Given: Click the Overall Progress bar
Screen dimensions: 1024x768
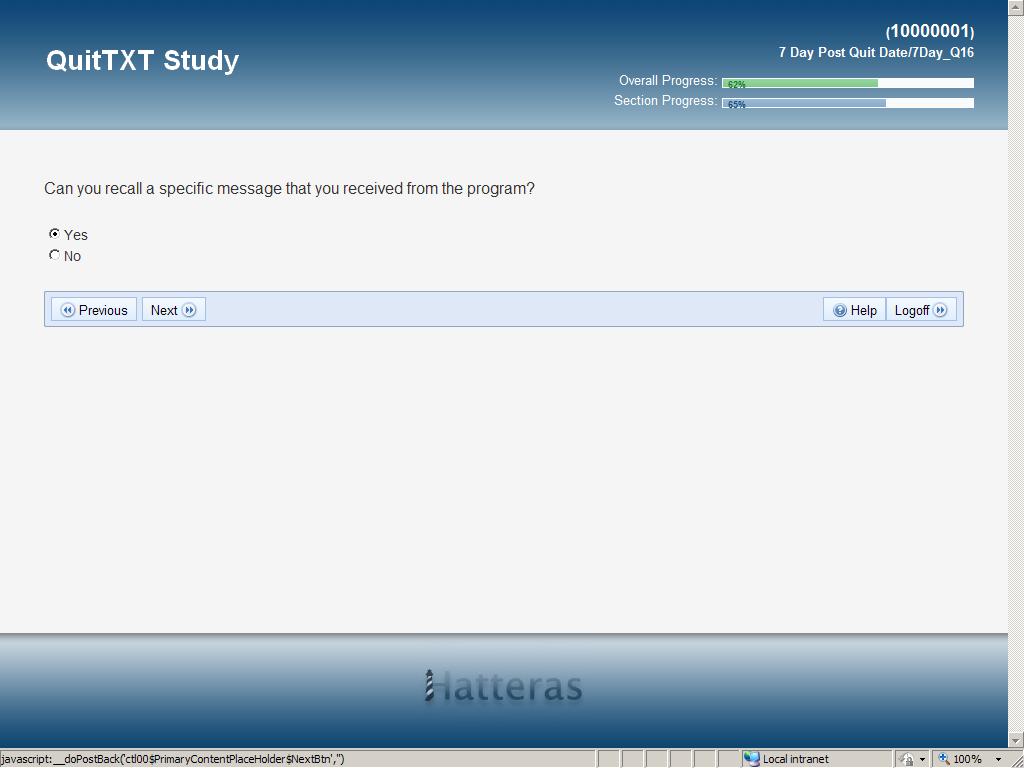Looking at the screenshot, I should point(848,83).
